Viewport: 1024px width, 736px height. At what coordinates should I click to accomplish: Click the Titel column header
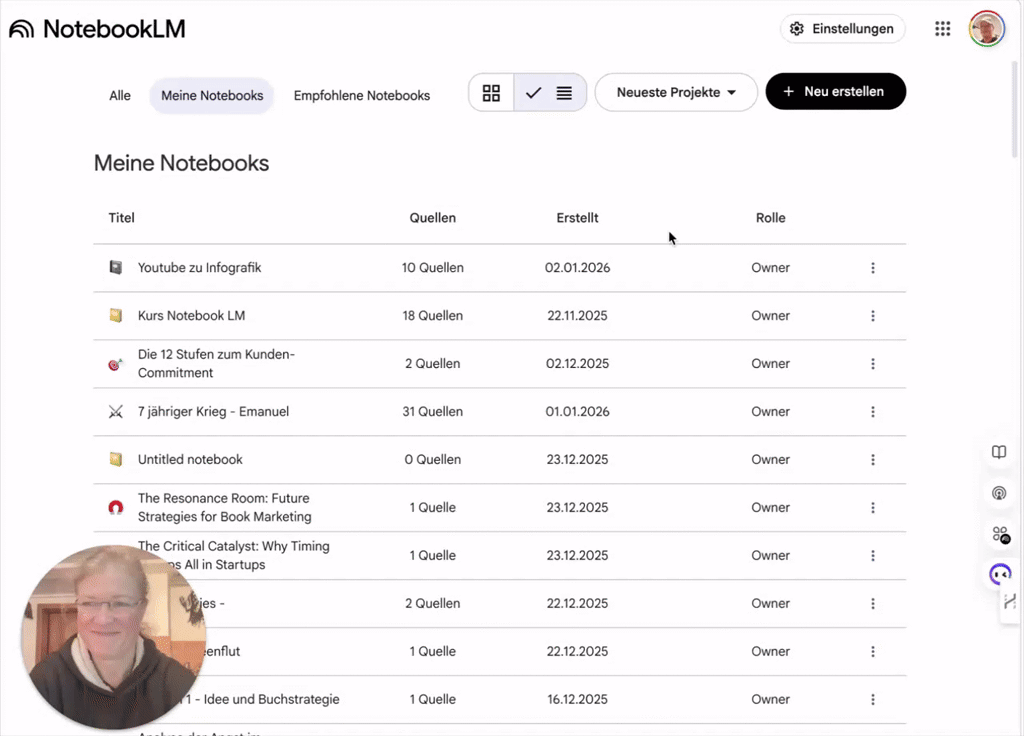[121, 217]
